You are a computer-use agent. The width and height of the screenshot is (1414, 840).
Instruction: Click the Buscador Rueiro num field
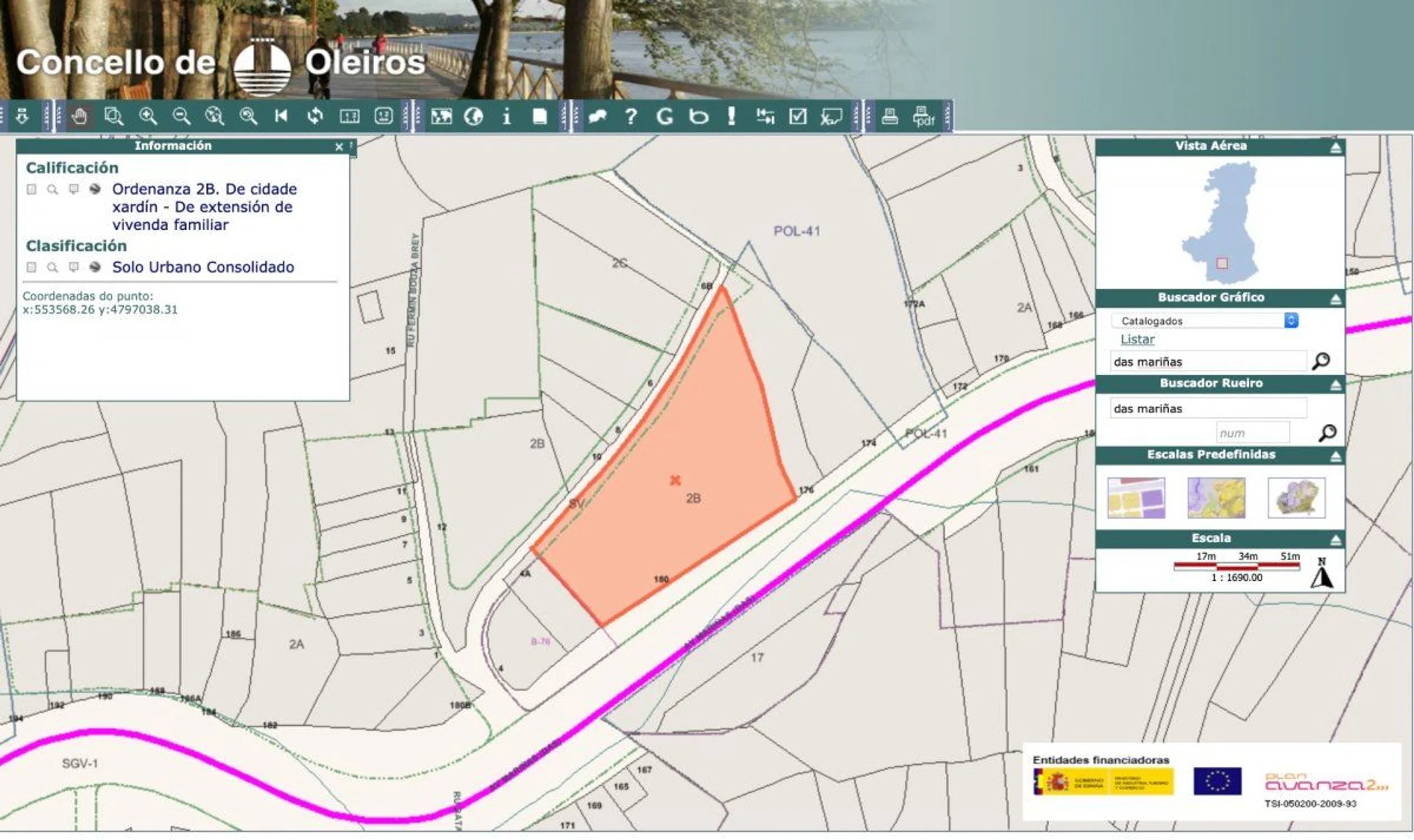[x=1253, y=433]
